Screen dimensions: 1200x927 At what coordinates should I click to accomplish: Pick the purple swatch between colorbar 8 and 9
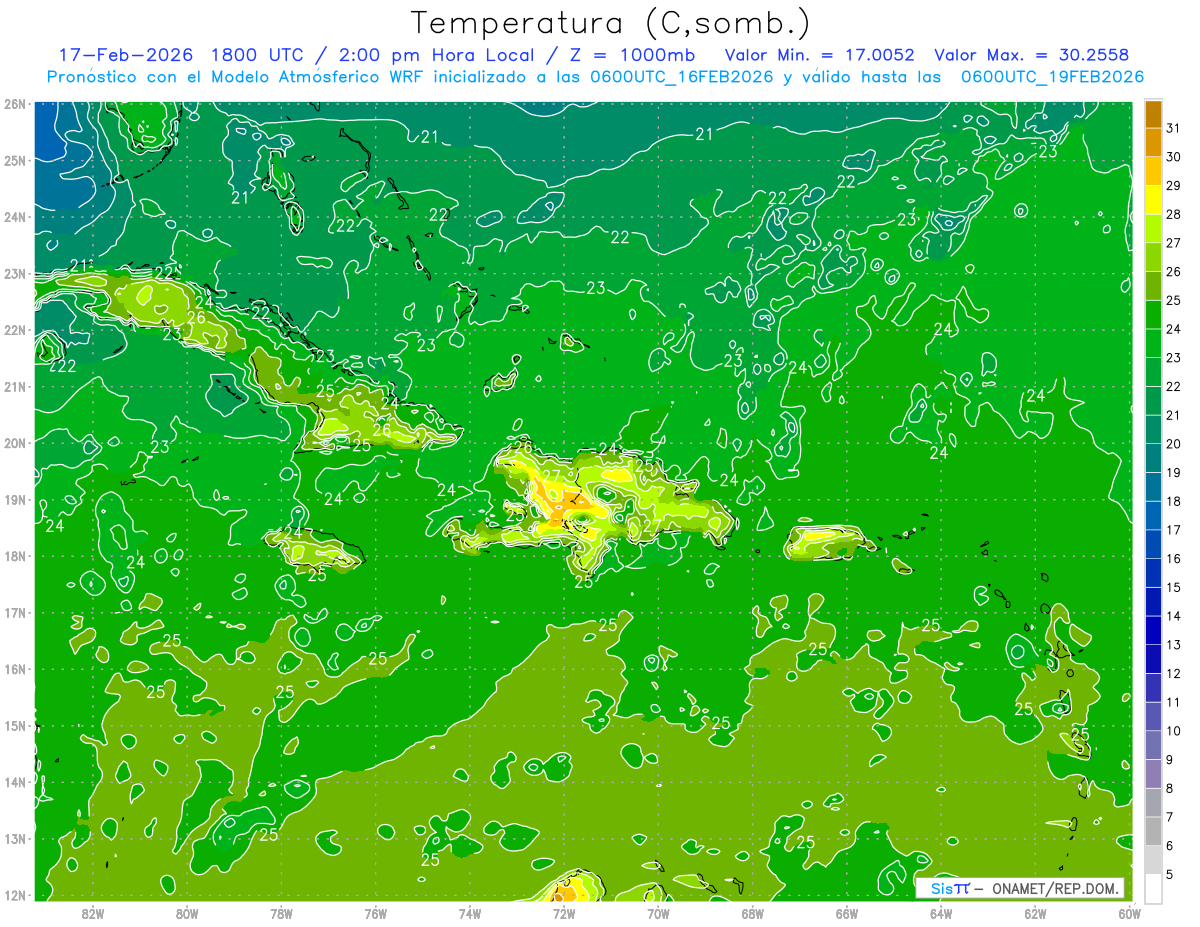pos(1153,774)
